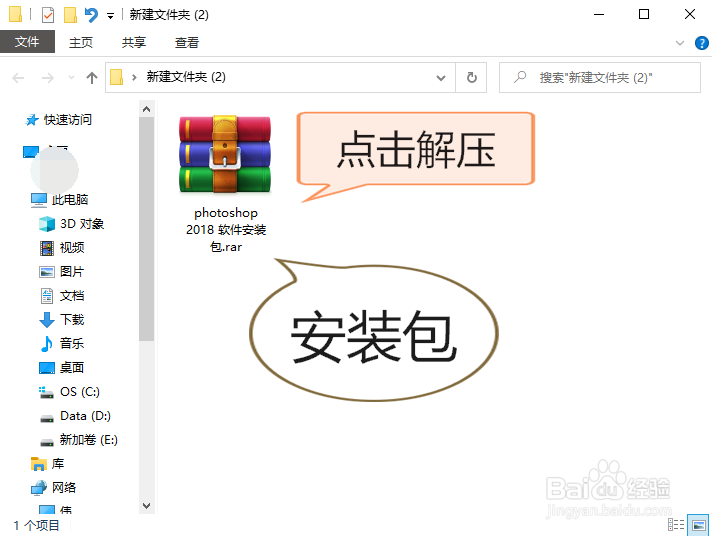Viewport: 712px width, 536px height.
Task: Click the 1 个项目 status text
Action: pos(36,526)
